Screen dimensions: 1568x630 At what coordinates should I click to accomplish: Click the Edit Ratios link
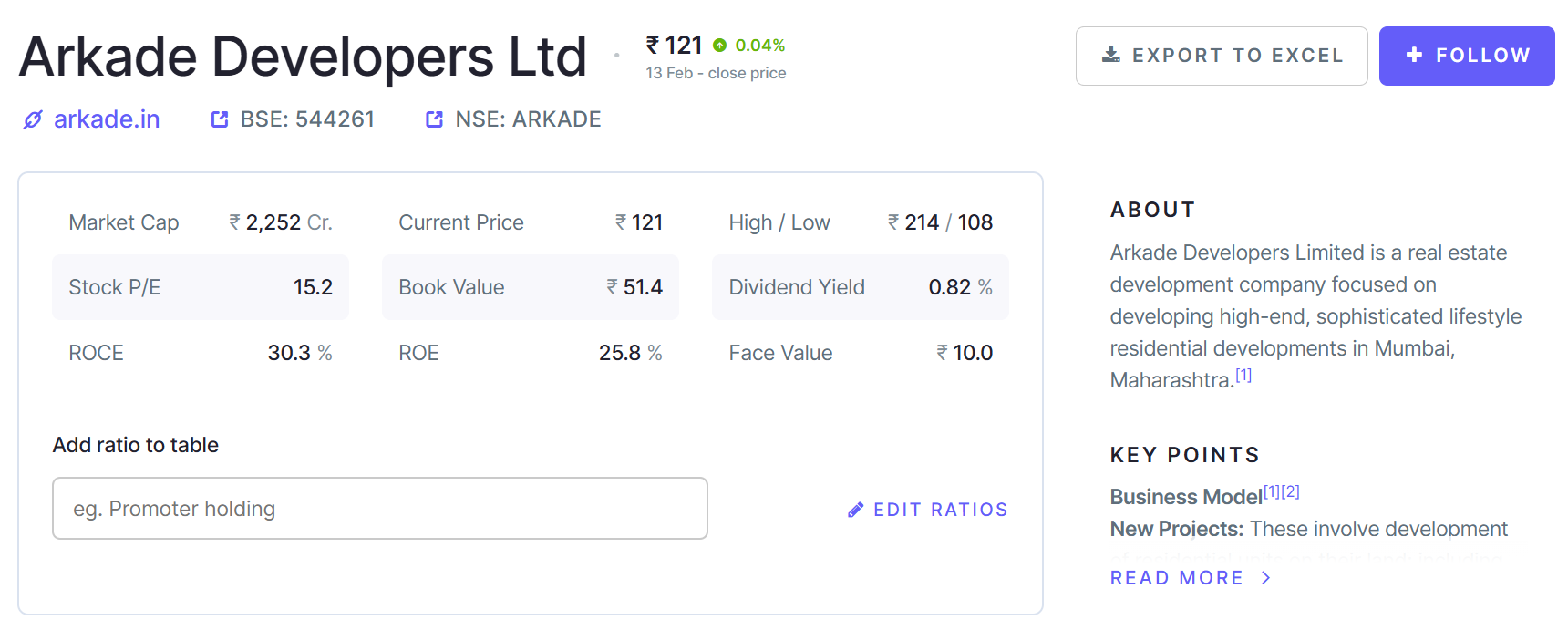click(x=940, y=510)
